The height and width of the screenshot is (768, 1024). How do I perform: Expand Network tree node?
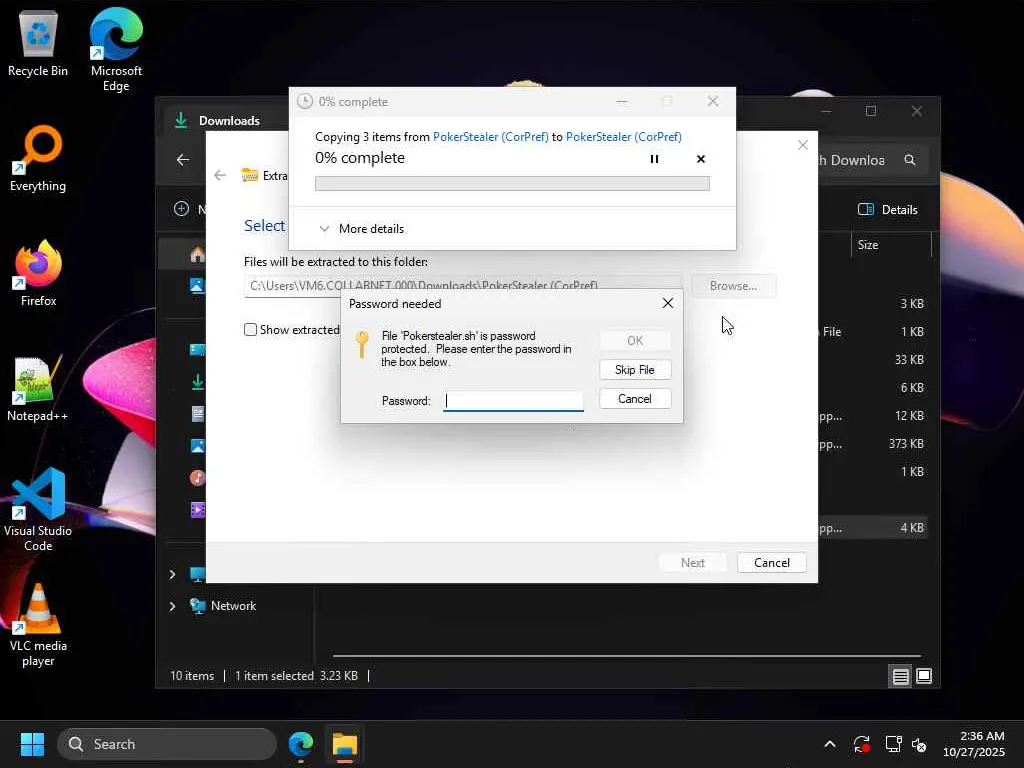point(172,606)
